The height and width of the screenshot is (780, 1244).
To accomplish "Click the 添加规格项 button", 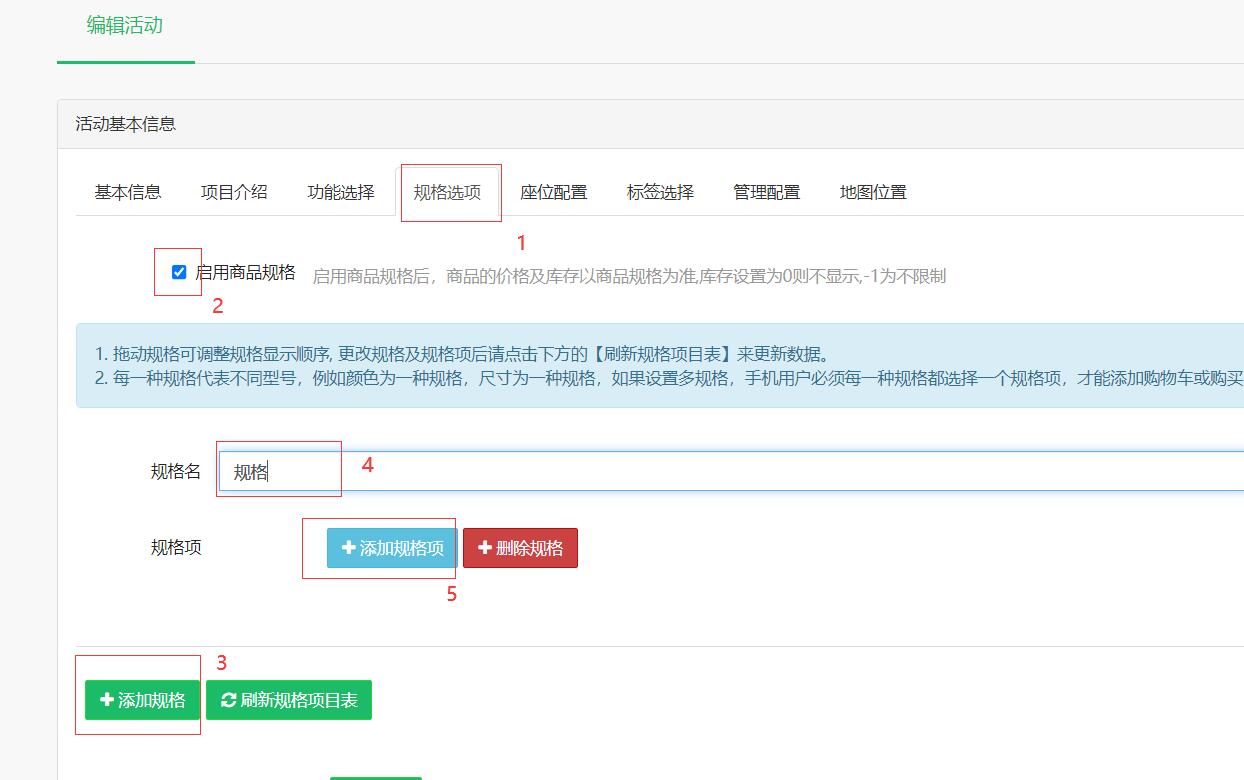I will pyautogui.click(x=390, y=547).
